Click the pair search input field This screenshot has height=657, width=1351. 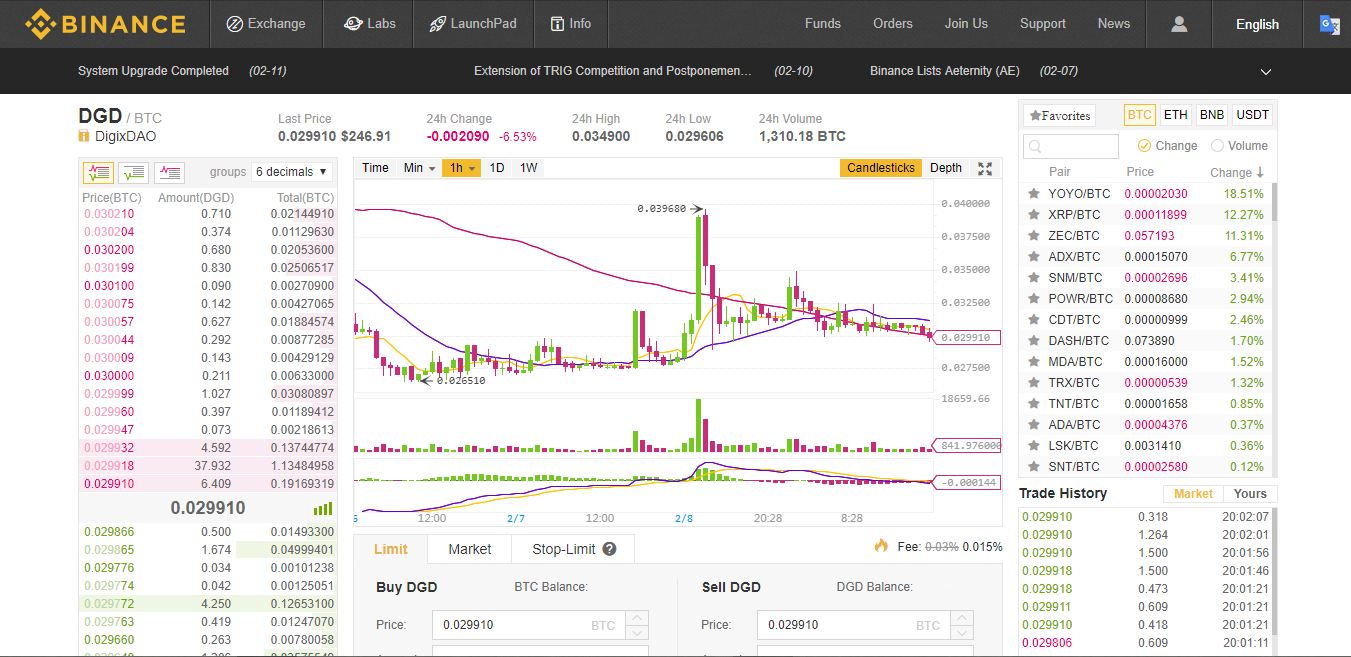[1071, 146]
